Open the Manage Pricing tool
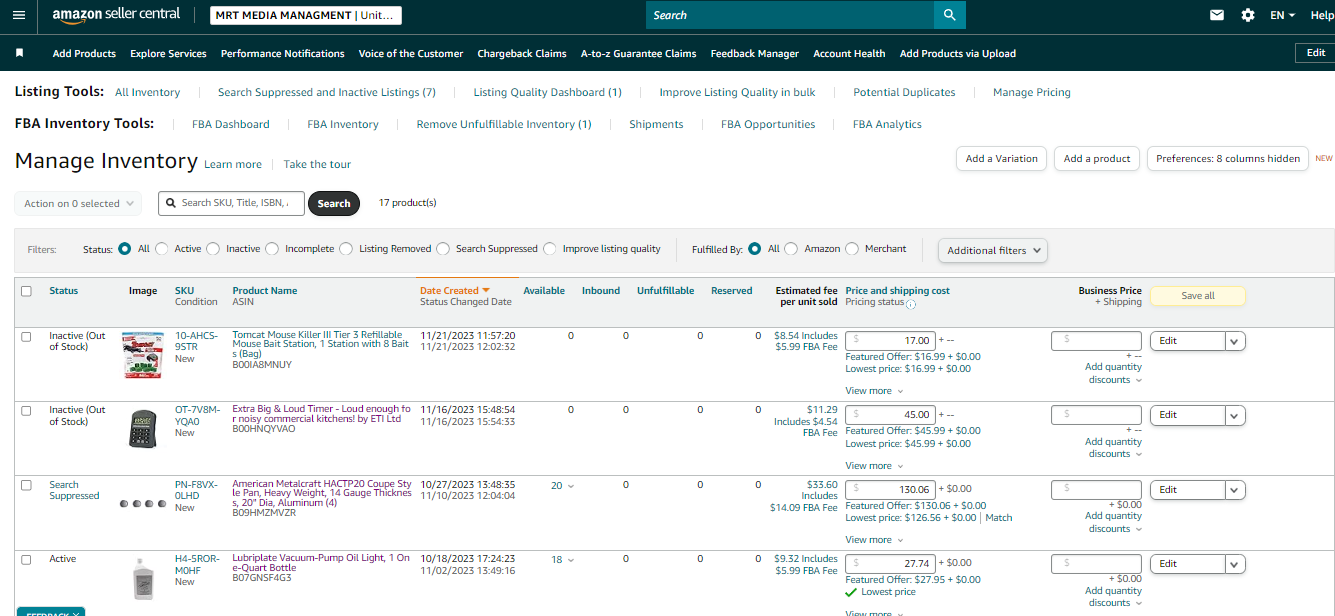 1032,92
